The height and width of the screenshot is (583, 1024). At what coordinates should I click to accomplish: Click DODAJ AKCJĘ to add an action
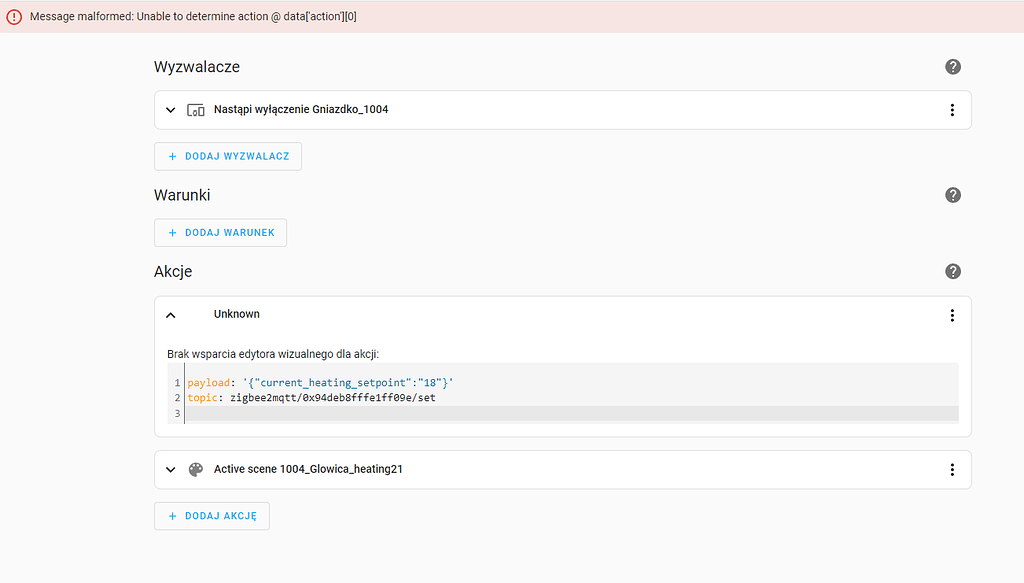point(211,516)
